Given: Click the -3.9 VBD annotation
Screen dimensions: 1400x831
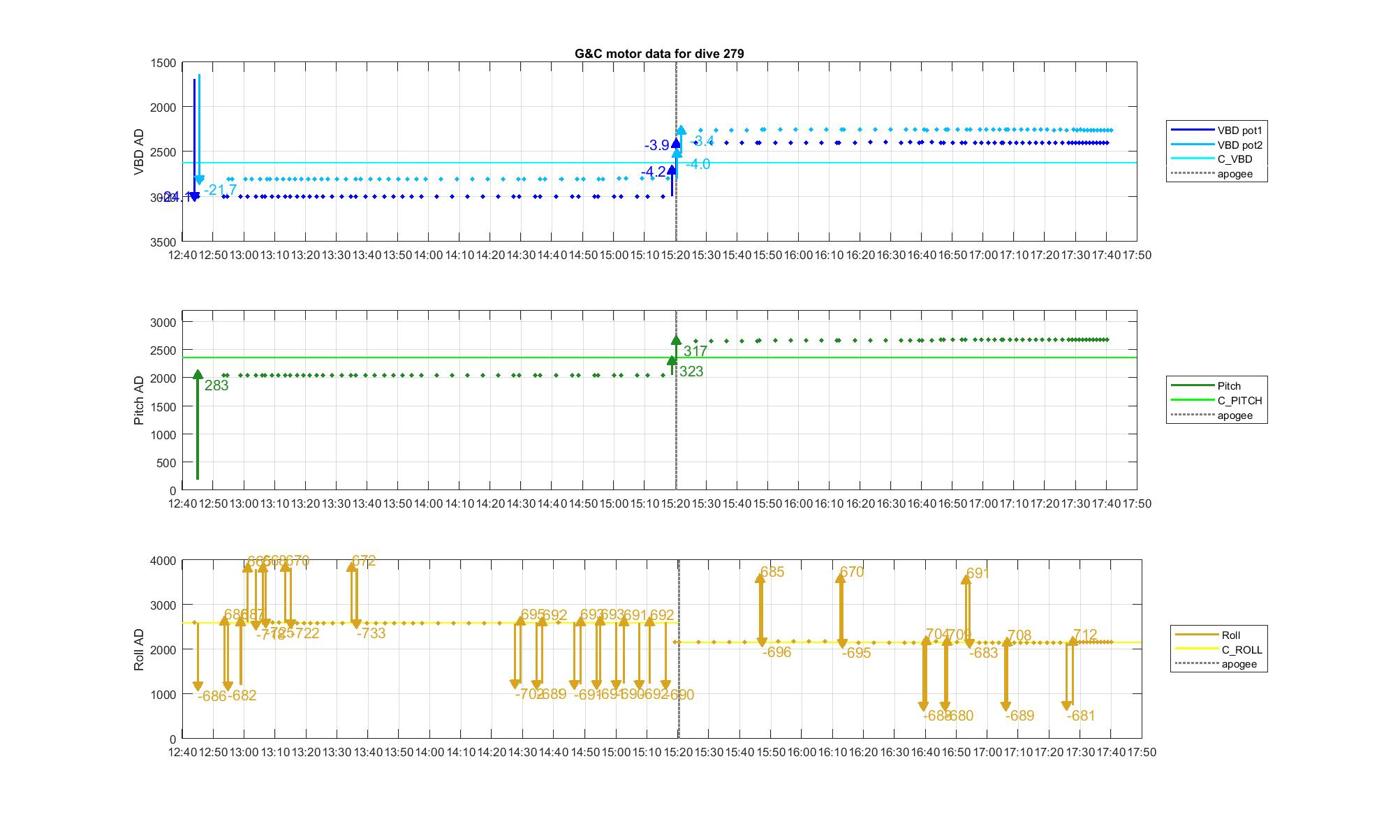Looking at the screenshot, I should point(657,146).
